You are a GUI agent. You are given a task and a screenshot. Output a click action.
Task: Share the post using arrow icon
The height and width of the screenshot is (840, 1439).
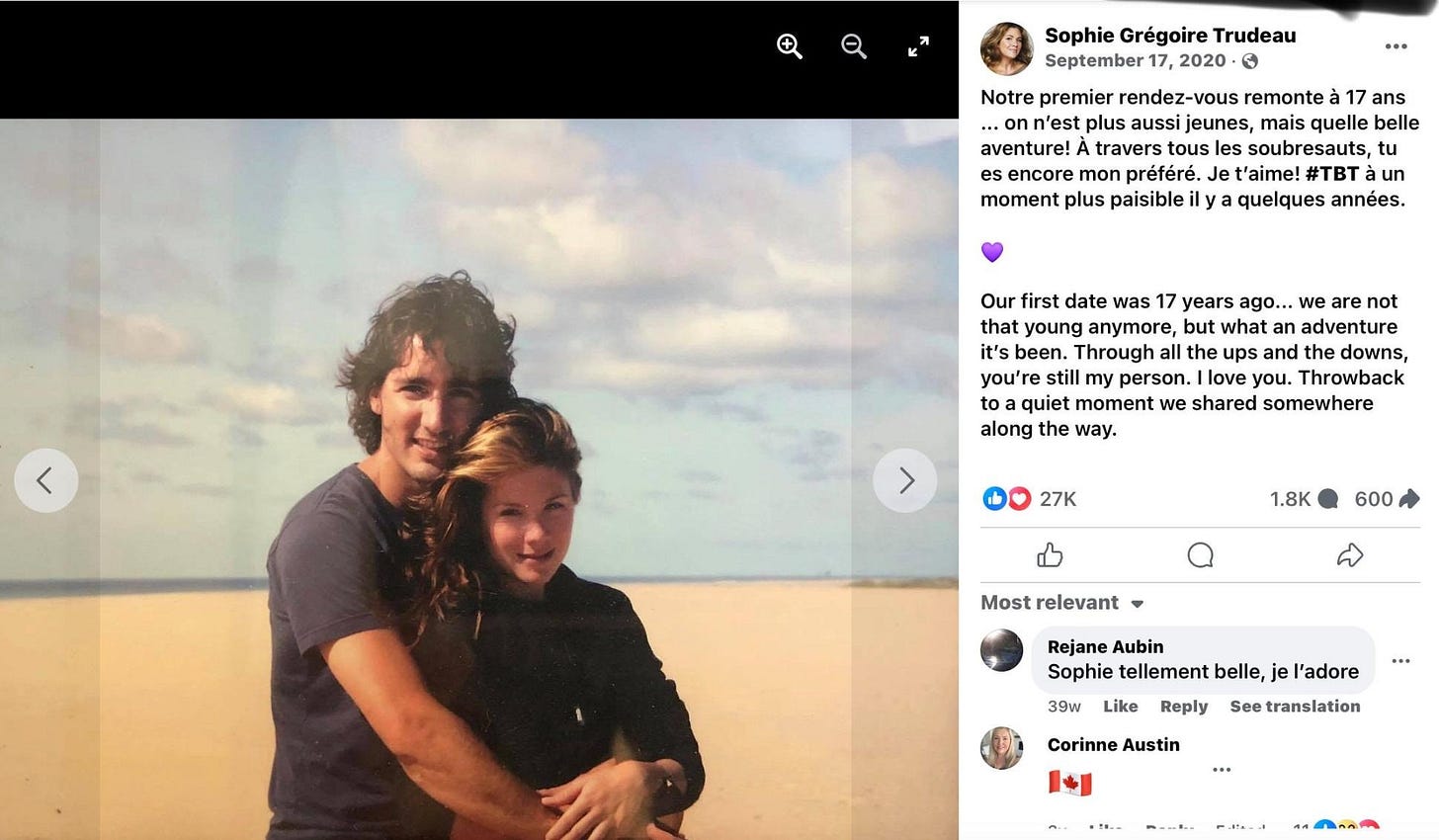click(x=1350, y=555)
